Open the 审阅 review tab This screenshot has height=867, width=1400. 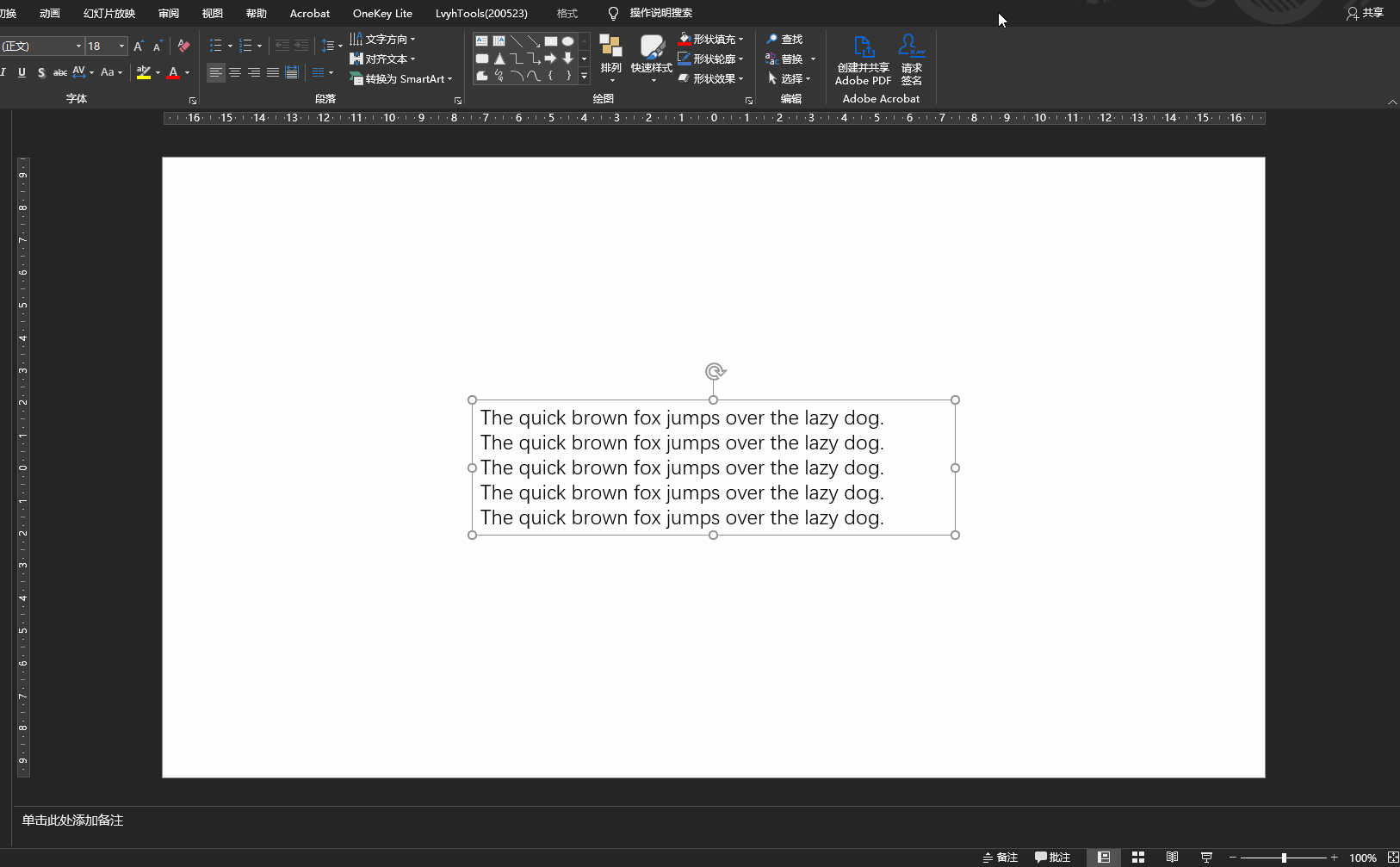click(x=169, y=13)
